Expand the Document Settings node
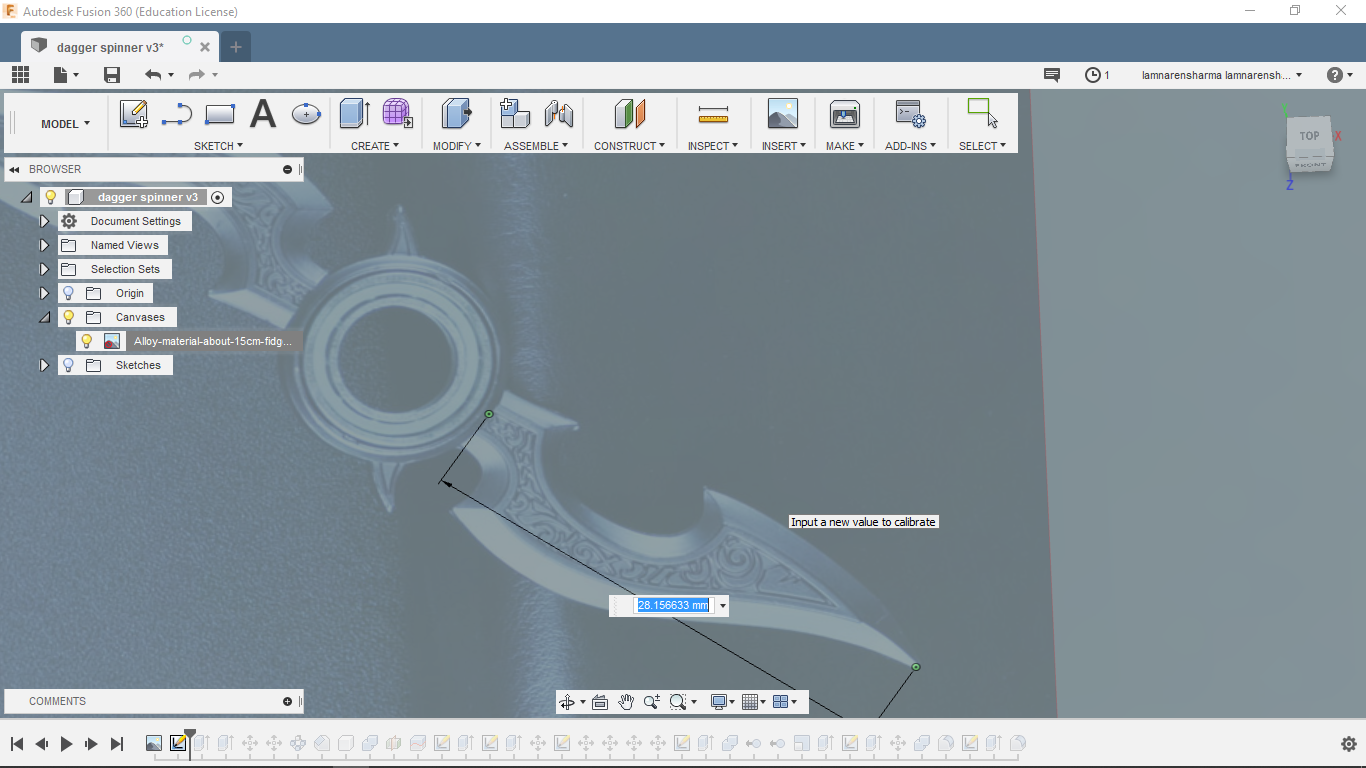The width and height of the screenshot is (1366, 768). click(44, 221)
